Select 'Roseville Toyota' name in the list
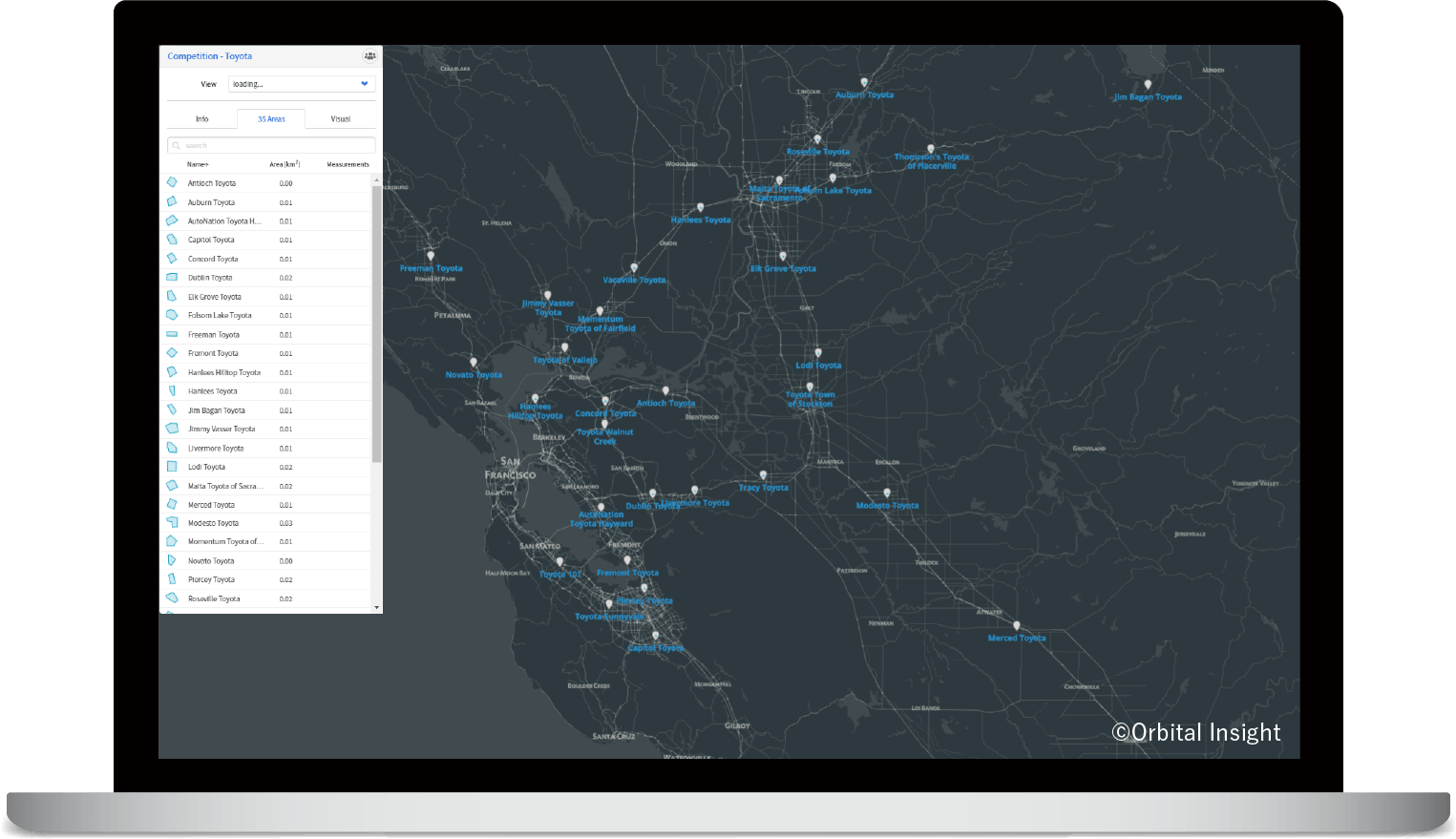The width and height of the screenshot is (1456, 839). pos(214,598)
